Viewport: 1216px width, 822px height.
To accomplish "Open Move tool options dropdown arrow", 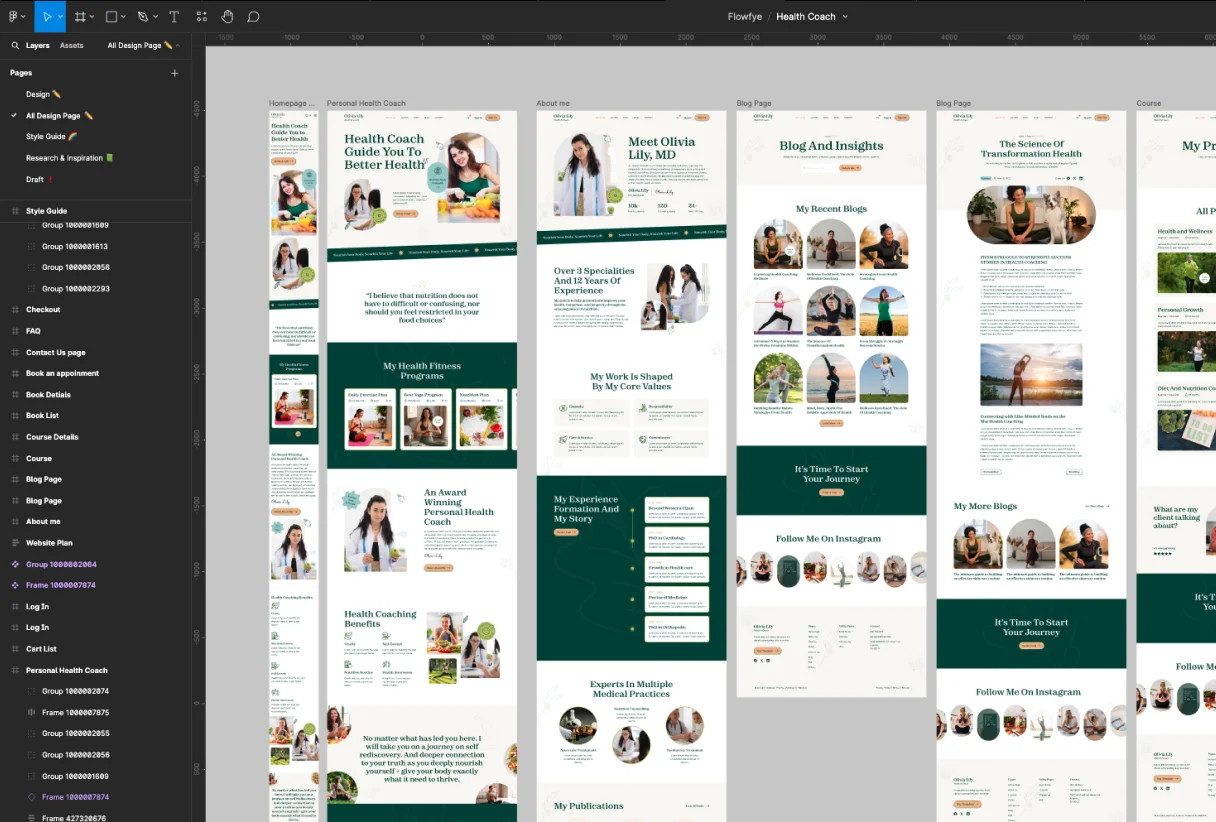I will 60,17.
